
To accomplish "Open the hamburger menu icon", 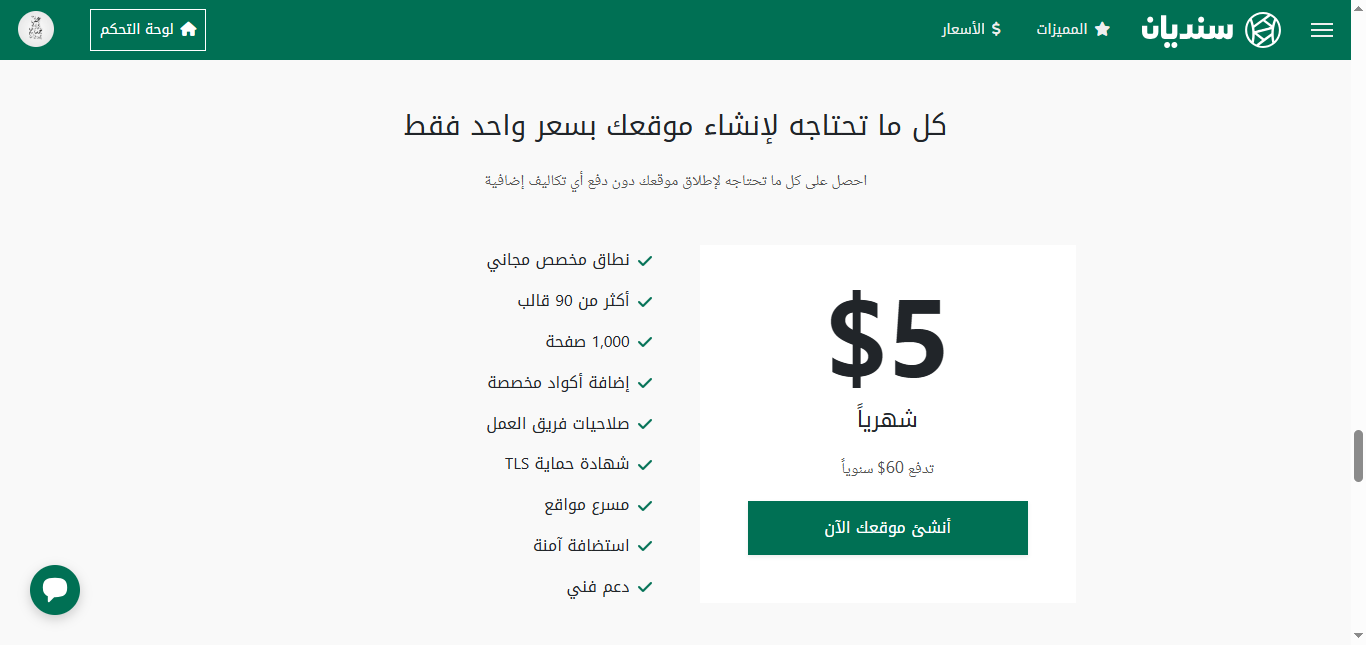I will [1322, 30].
